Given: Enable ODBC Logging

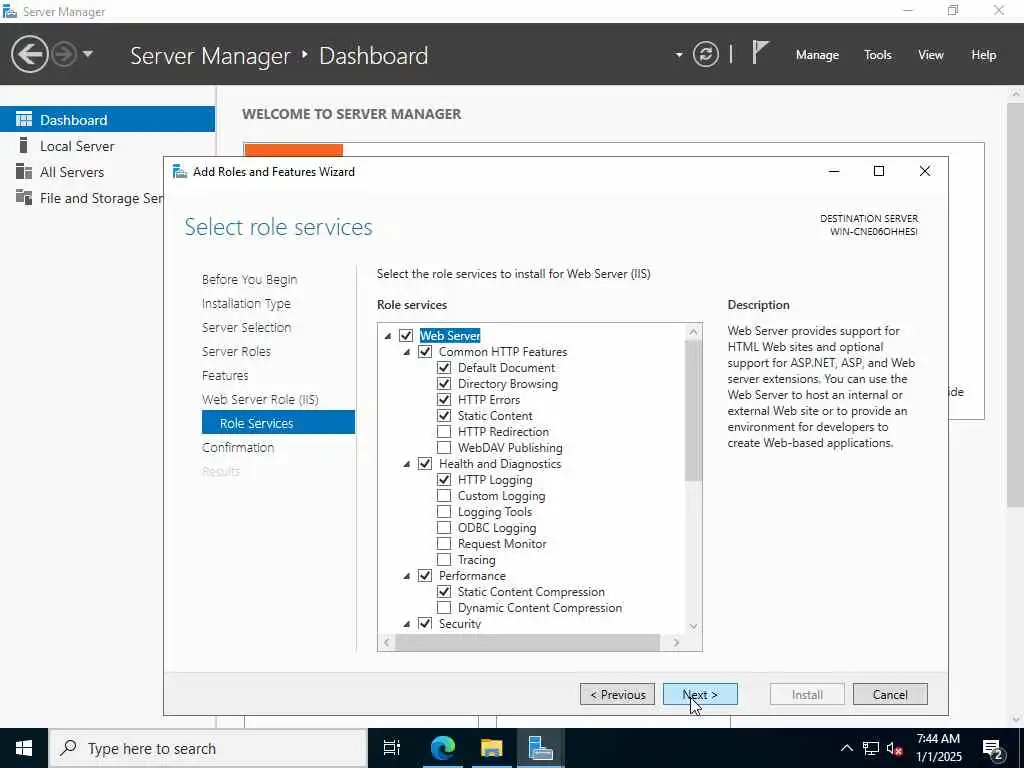Looking at the screenshot, I should coord(444,528).
